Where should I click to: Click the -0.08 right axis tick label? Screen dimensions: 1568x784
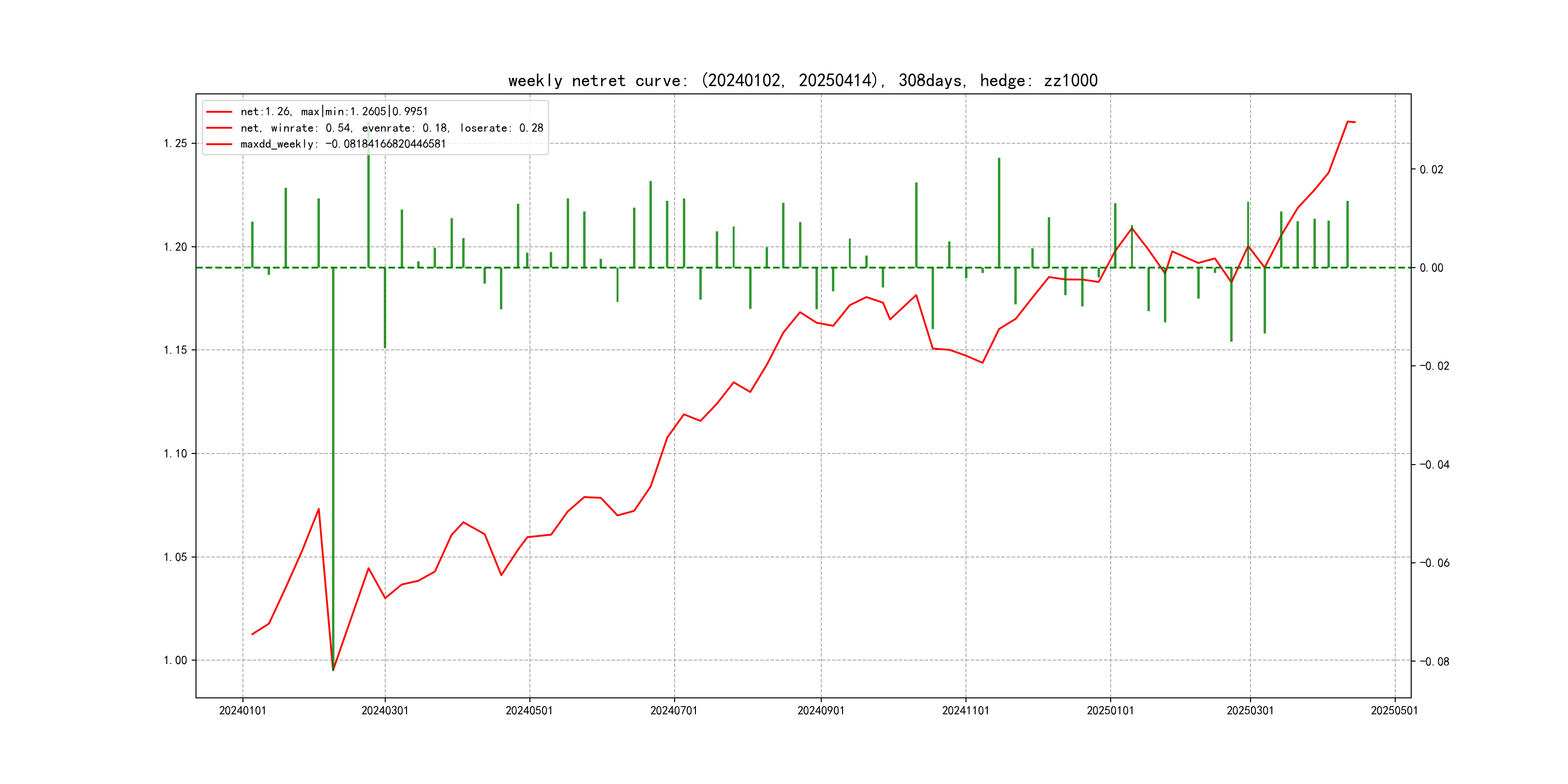(1434, 662)
